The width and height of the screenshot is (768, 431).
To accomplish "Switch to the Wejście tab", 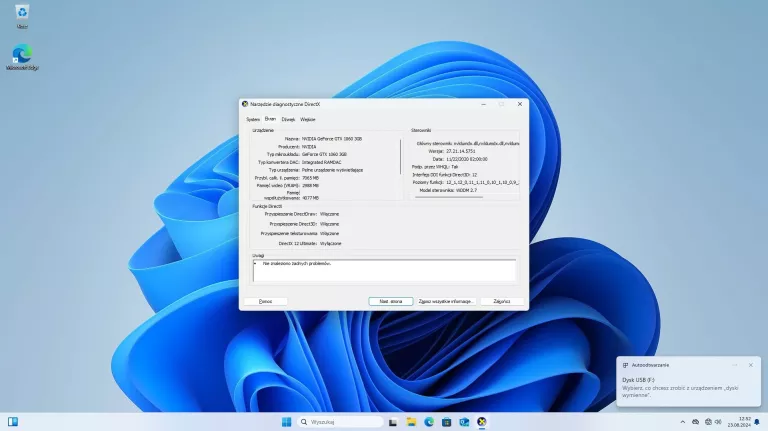I will 308,120.
